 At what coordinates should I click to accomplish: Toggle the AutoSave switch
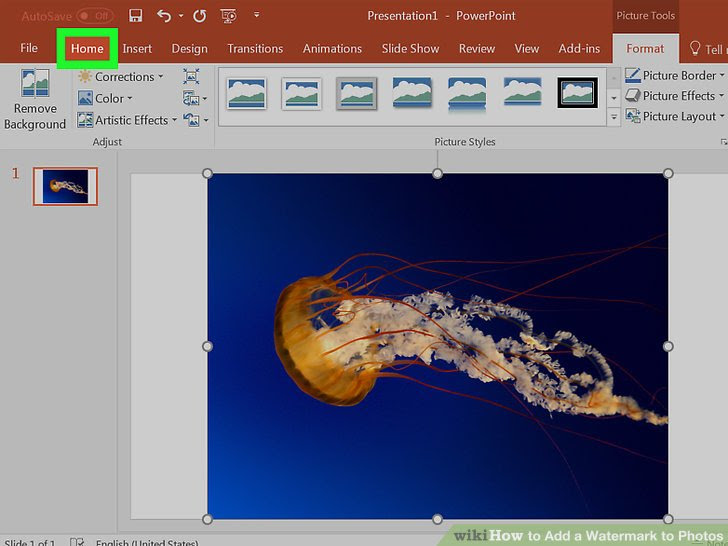(x=95, y=16)
